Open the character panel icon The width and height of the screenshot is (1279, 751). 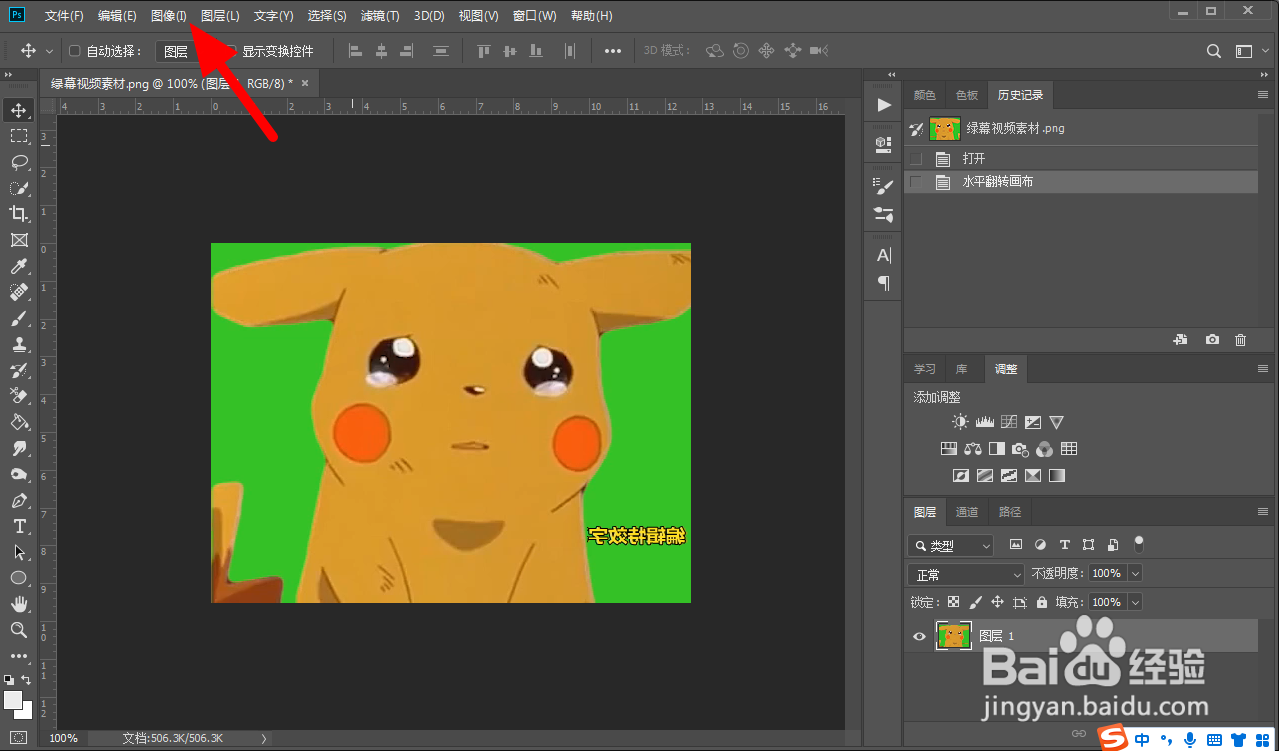(x=884, y=255)
